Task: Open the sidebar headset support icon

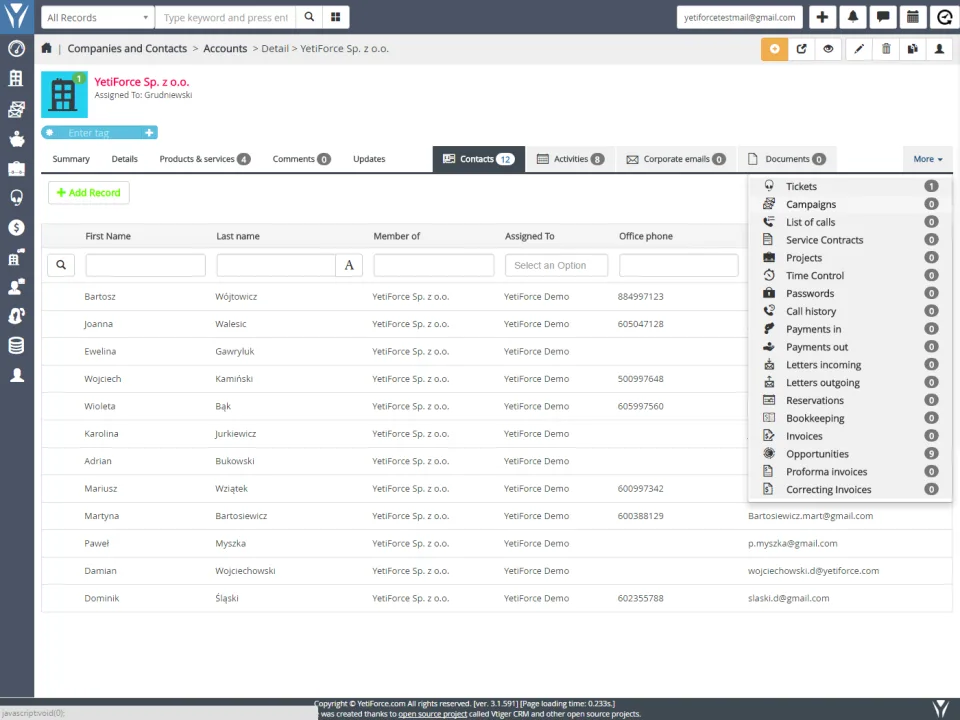Action: tap(17, 198)
